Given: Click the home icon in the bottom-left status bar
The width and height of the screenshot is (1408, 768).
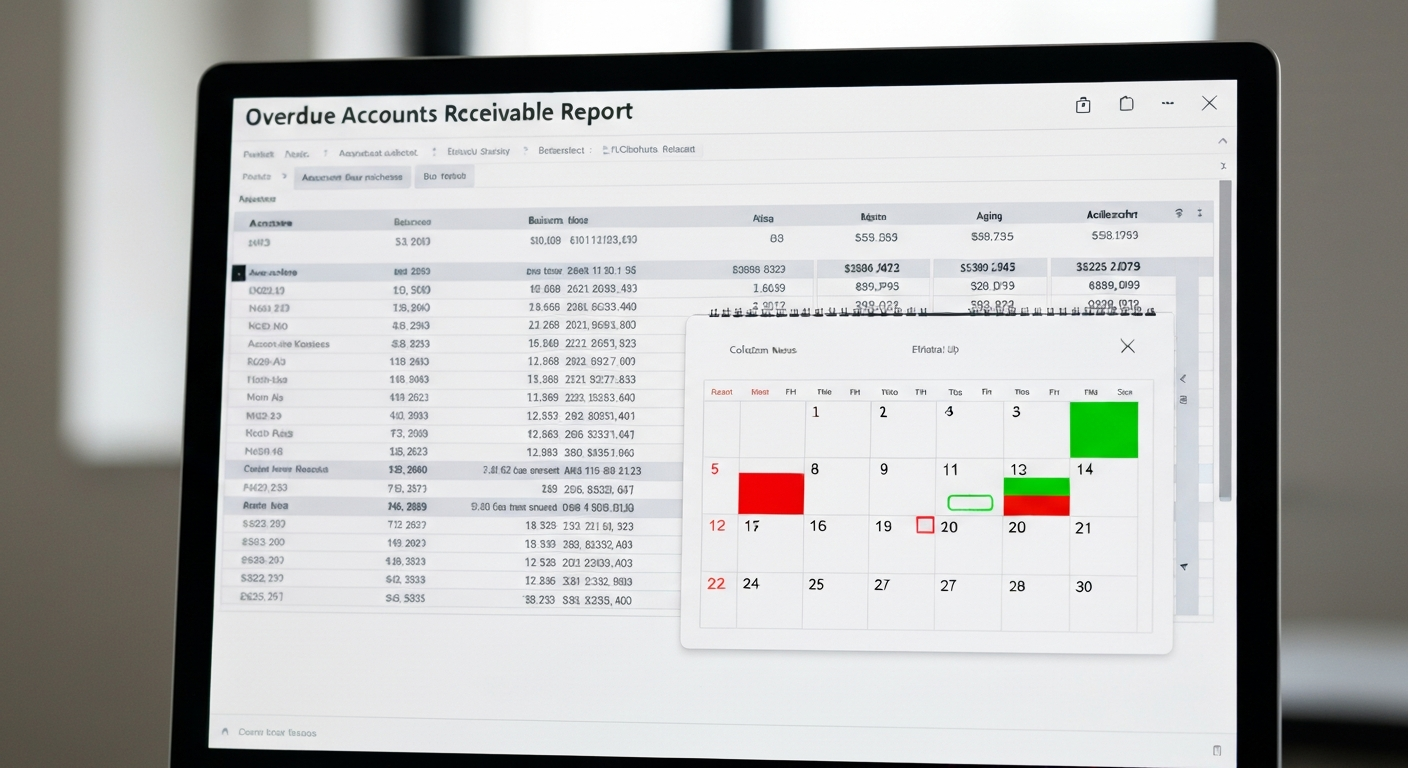Looking at the screenshot, I should tap(225, 732).
